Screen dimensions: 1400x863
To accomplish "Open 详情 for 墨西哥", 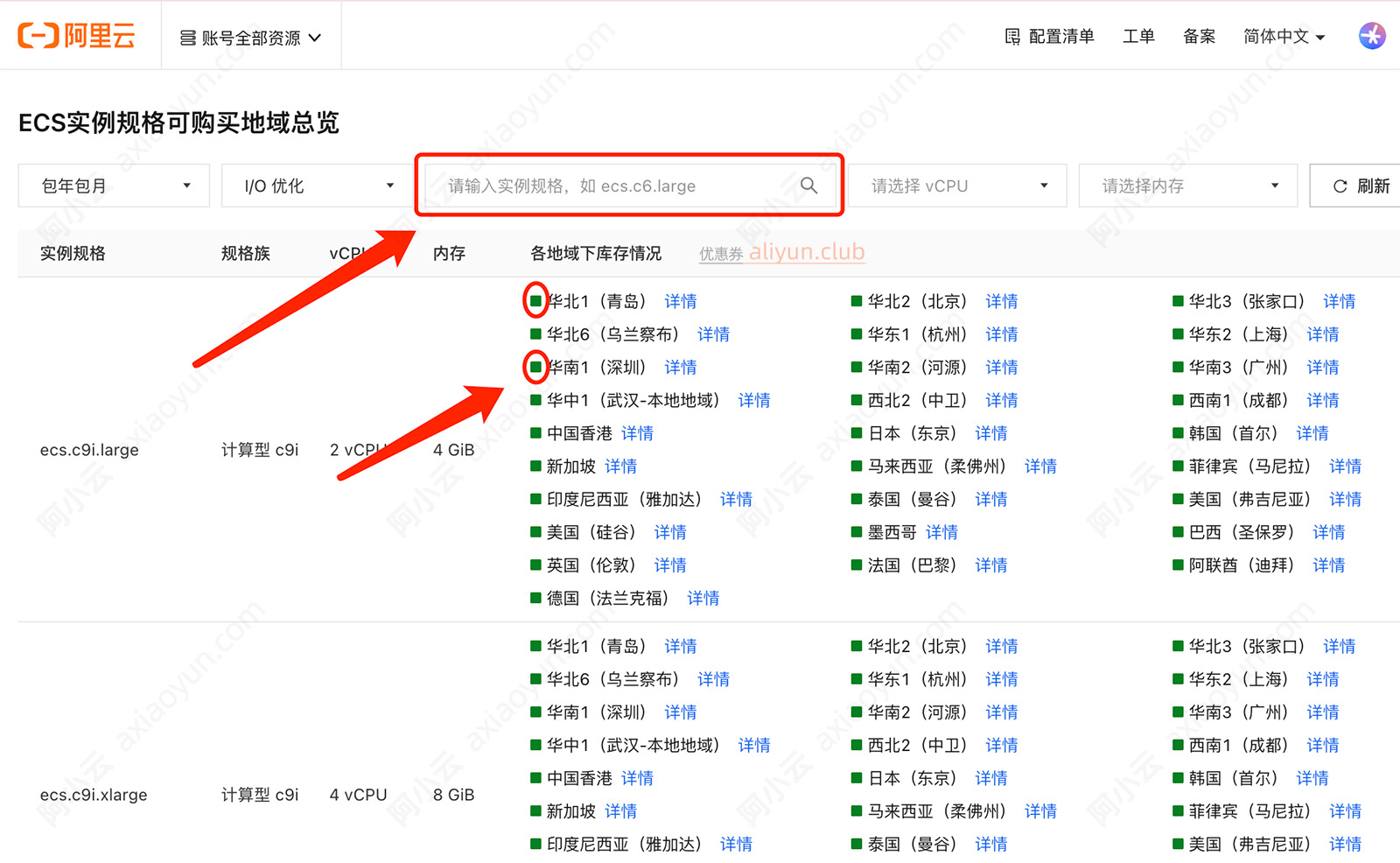I will coord(942,532).
